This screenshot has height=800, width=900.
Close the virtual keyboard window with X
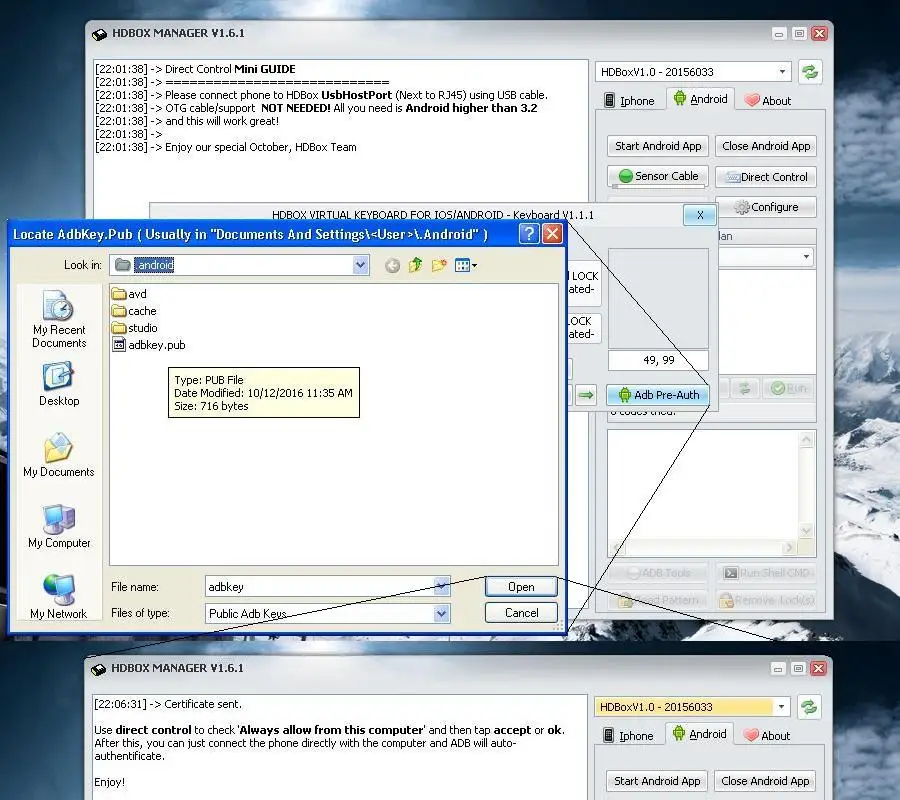click(700, 215)
